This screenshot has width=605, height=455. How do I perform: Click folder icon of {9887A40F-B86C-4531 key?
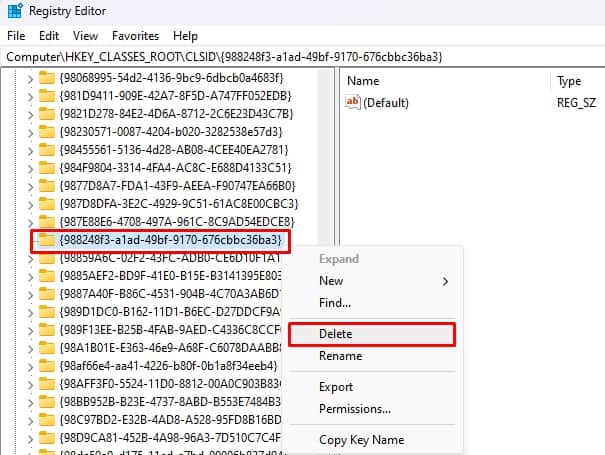click(x=47, y=294)
